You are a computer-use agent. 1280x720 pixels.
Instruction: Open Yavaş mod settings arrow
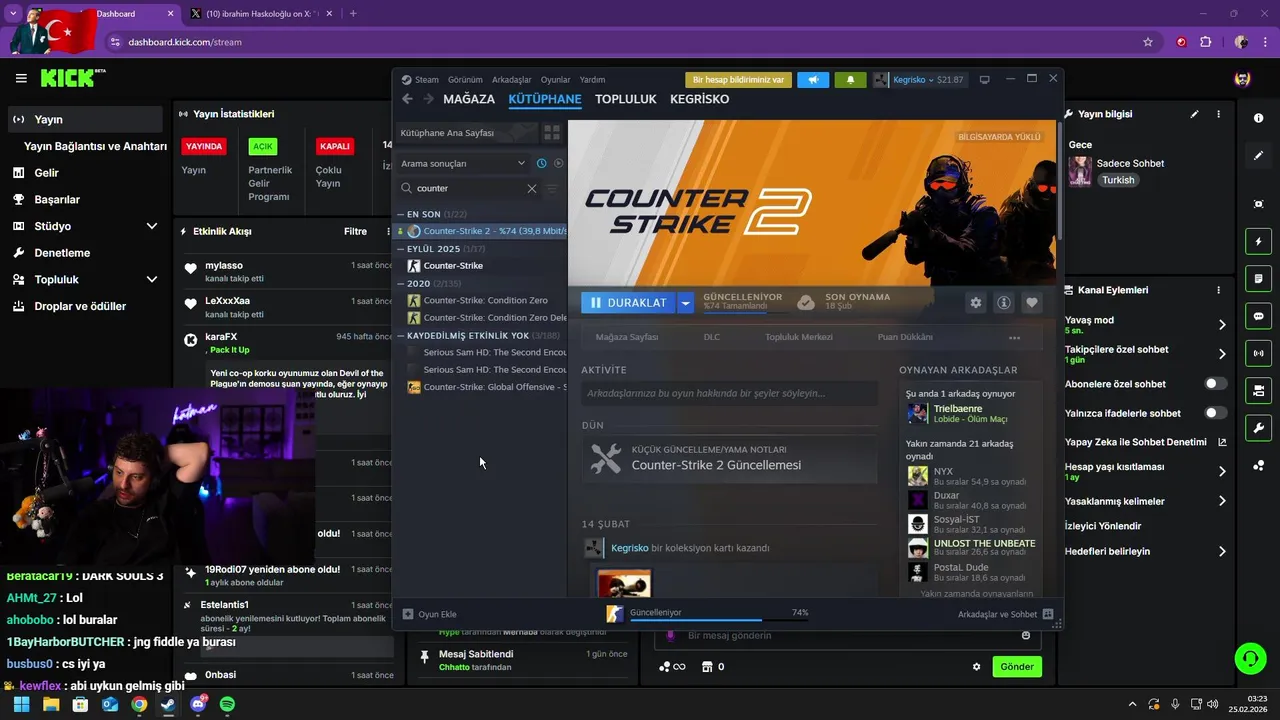click(x=1222, y=325)
